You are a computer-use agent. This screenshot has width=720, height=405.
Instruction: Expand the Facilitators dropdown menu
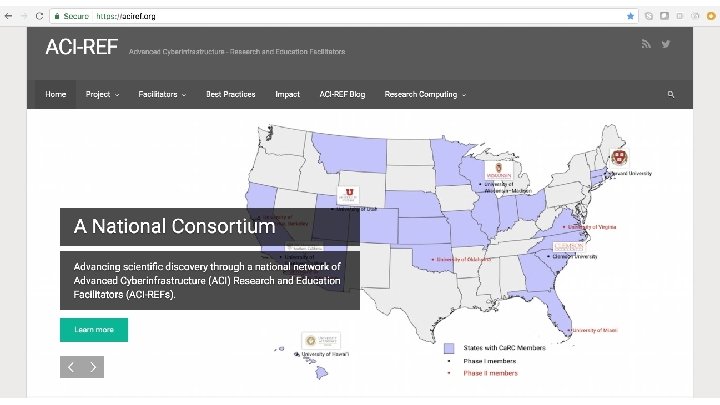tap(162, 94)
